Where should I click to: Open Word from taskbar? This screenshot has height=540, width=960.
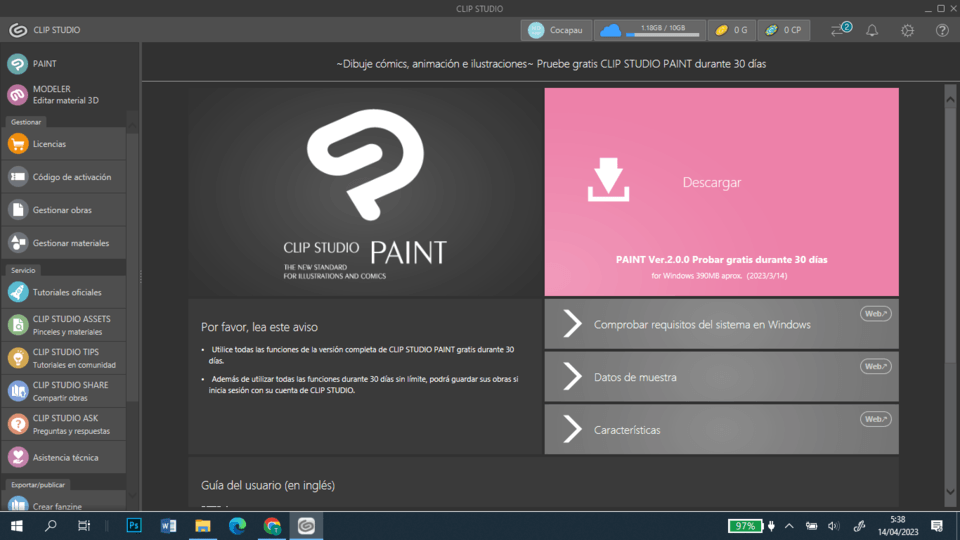(168, 526)
